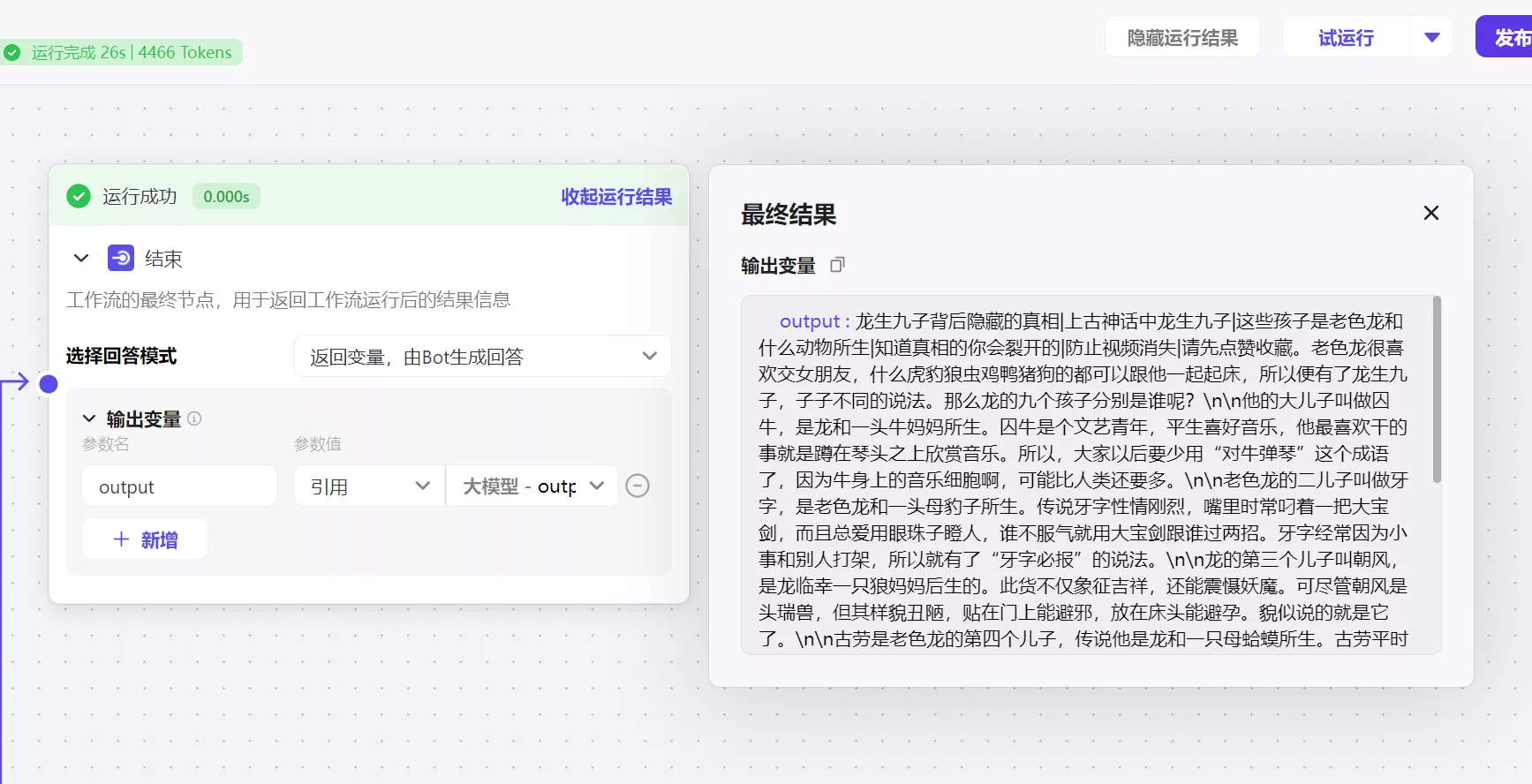Open the 大模型 - output reference dropdown

[532, 486]
